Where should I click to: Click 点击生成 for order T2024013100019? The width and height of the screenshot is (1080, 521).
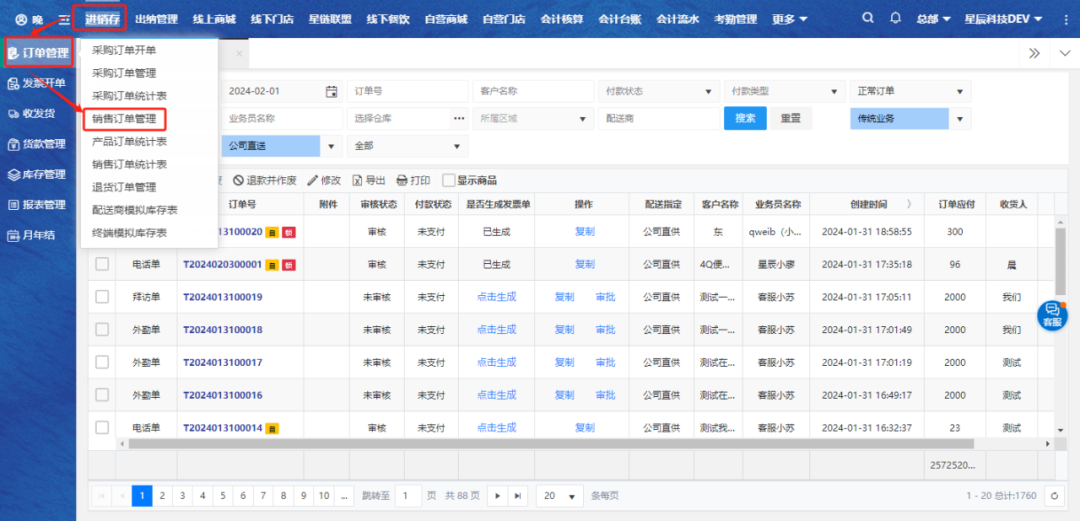(496, 297)
